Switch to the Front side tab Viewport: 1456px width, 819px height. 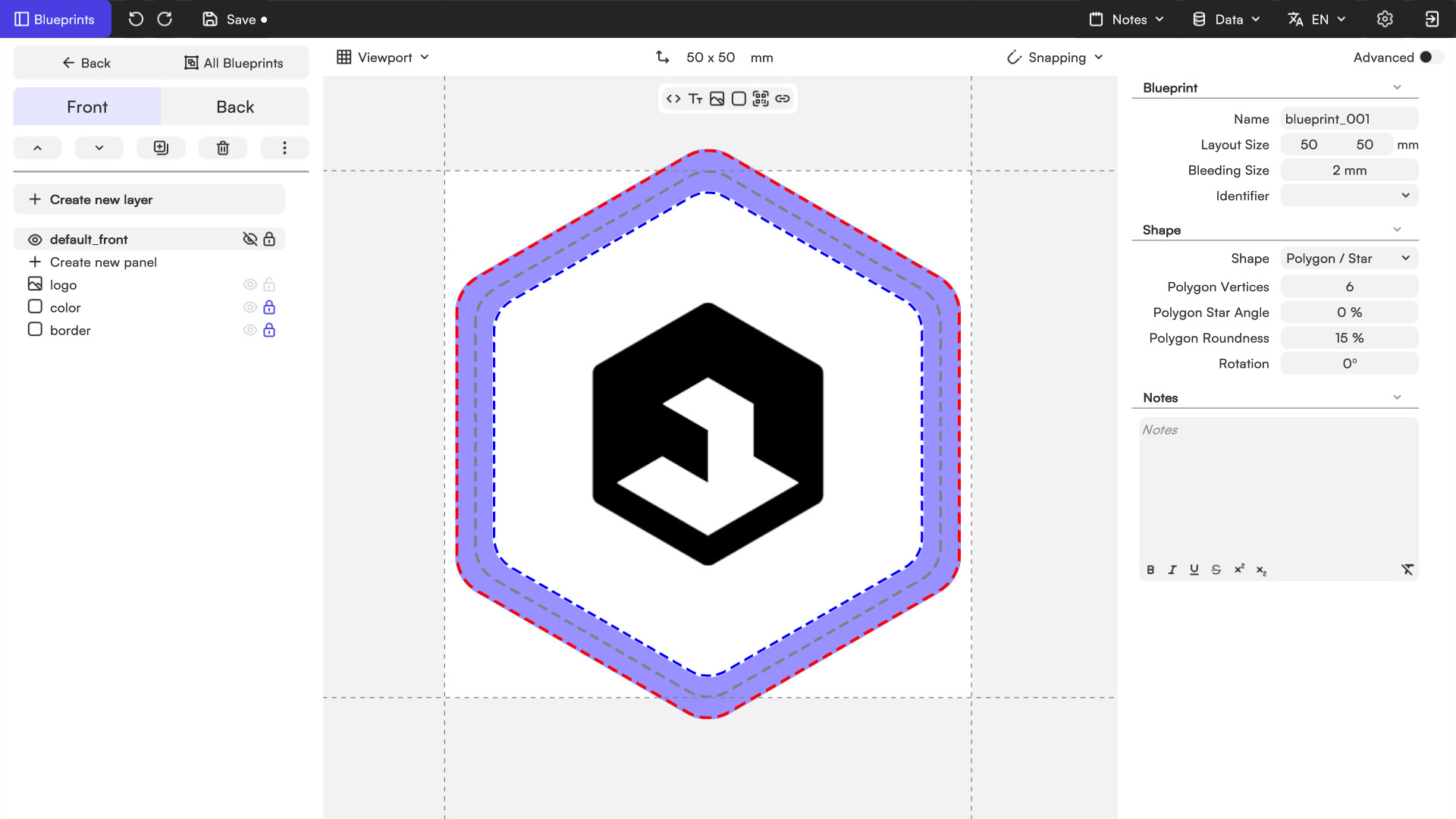tap(87, 107)
